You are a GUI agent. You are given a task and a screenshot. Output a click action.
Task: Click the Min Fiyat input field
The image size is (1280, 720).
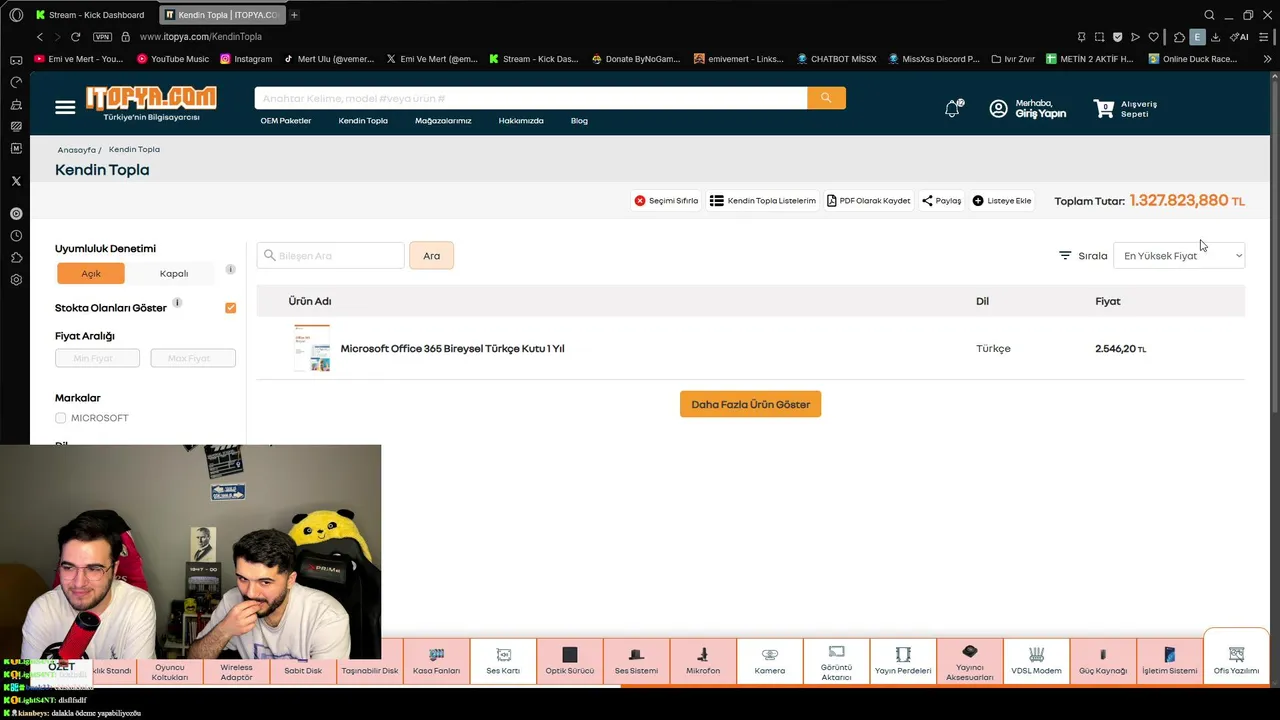(x=97, y=358)
